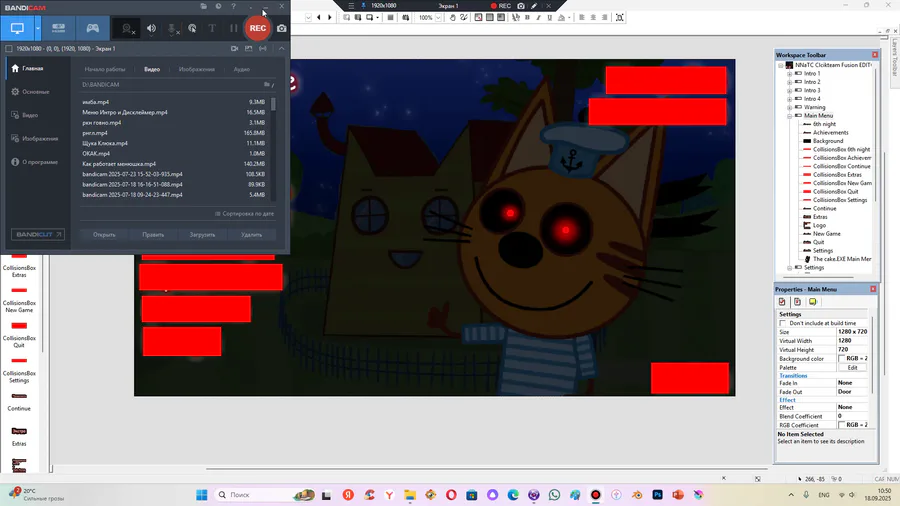Image resolution: width=900 pixels, height=506 pixels.
Task: Click the RGB Coefficient color swatch
Action: 841,425
